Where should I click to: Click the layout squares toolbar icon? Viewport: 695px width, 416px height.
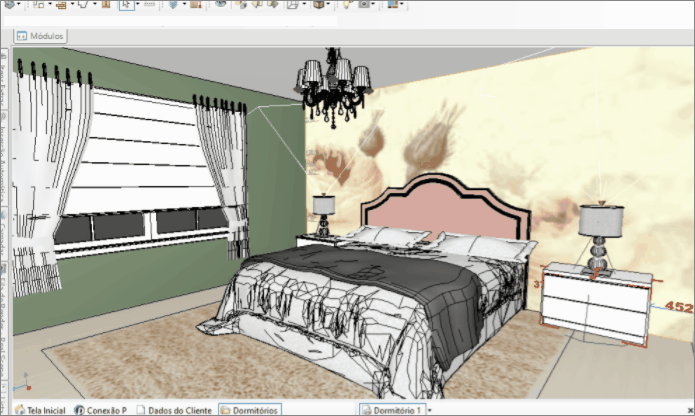[x=39, y=4]
